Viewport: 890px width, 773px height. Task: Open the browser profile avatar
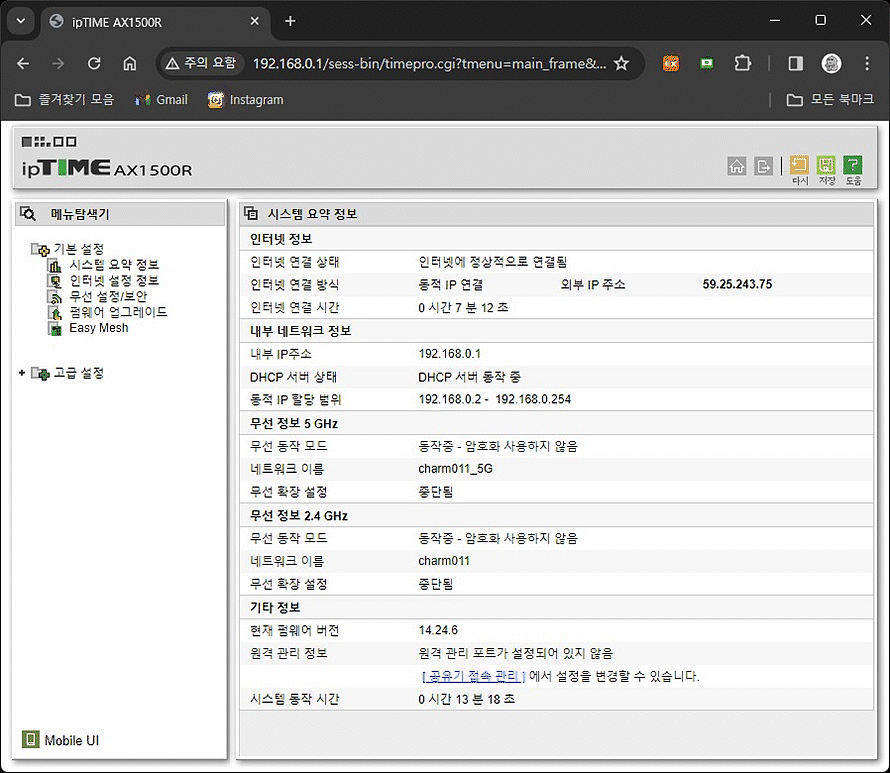[x=831, y=63]
